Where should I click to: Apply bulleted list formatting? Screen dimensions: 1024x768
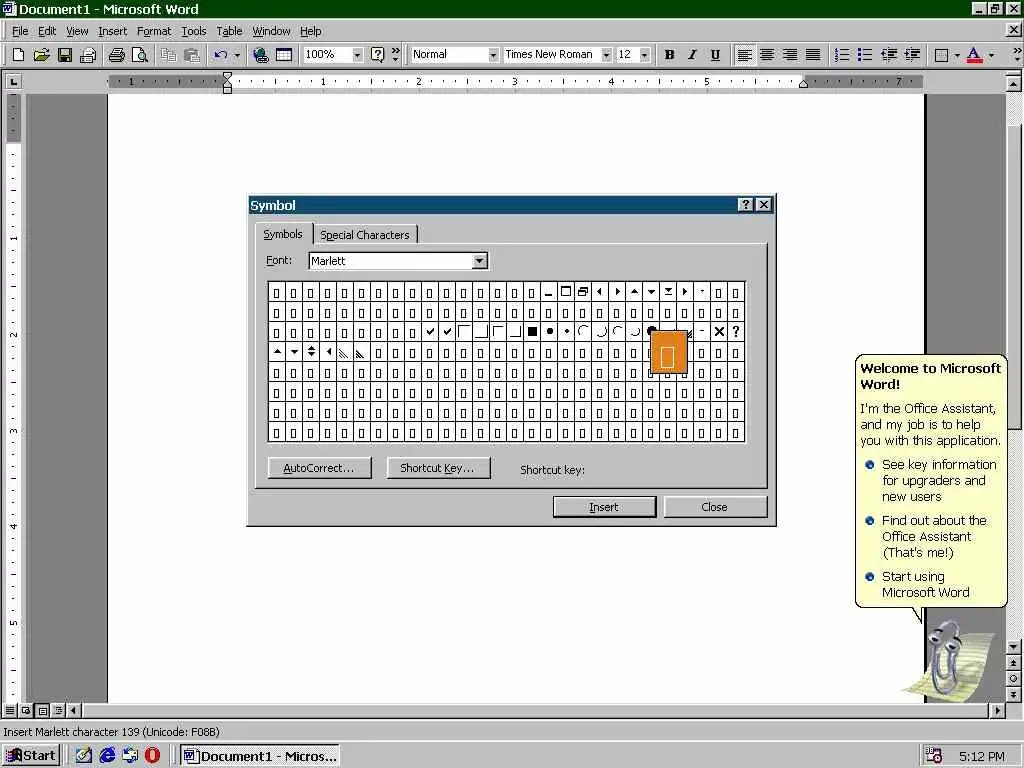[x=865, y=55]
